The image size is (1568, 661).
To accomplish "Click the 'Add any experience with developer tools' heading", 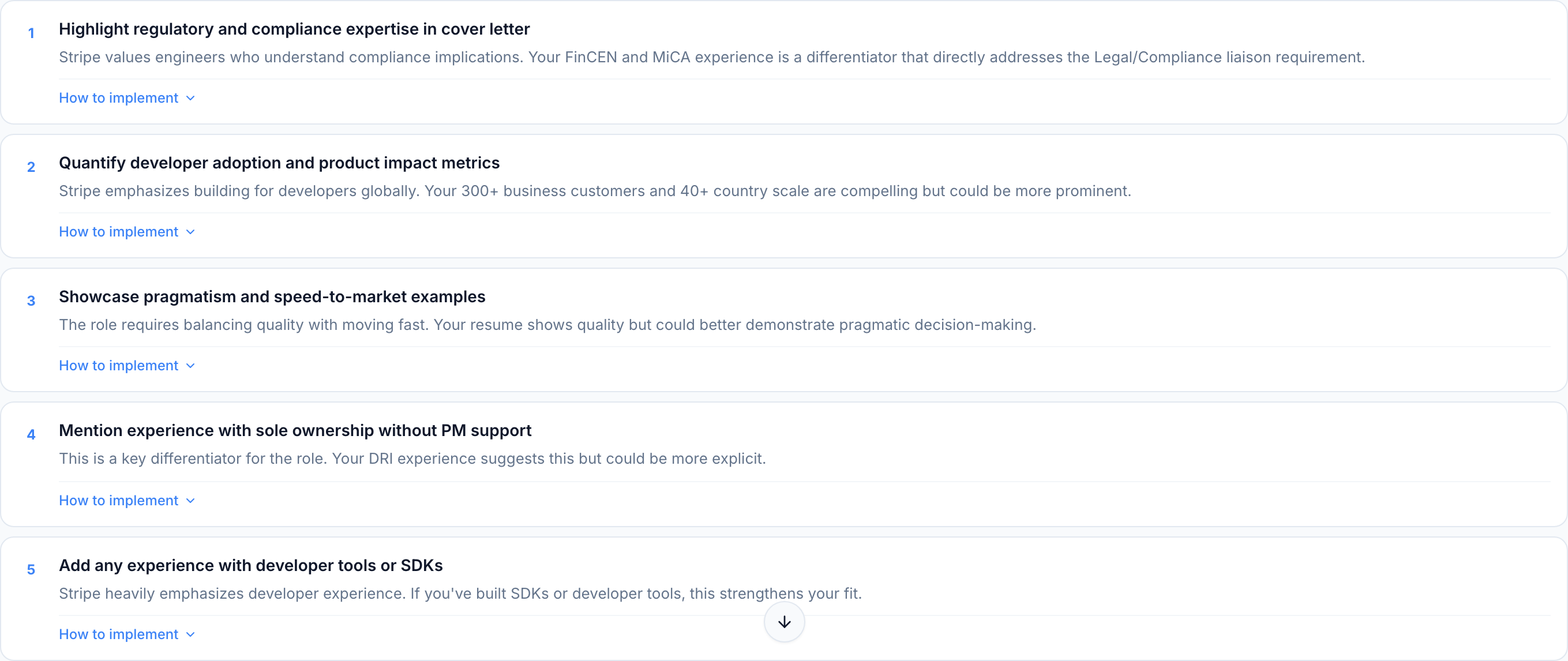I will point(251,565).
